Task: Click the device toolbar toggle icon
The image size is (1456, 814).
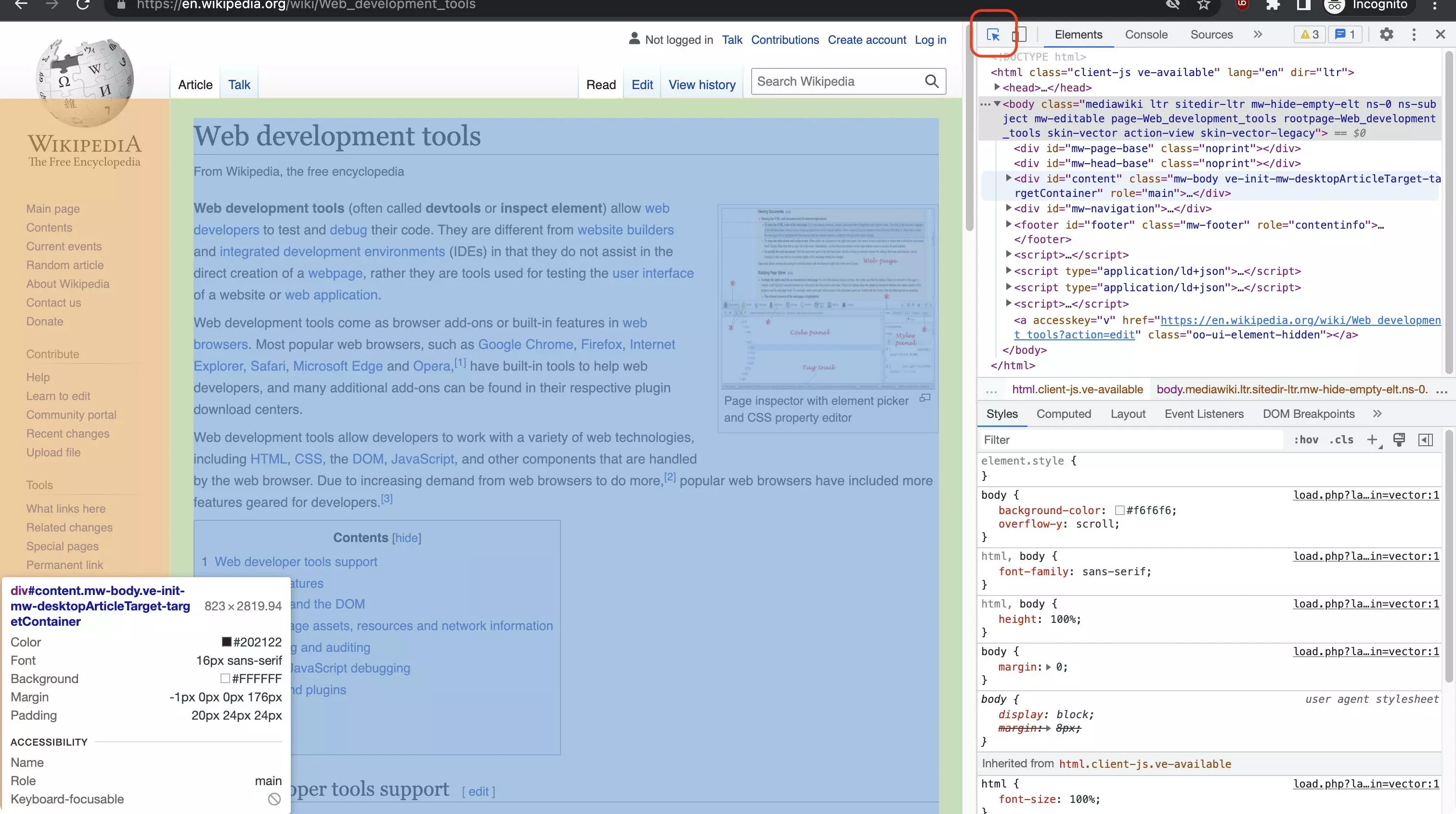Action: (x=1019, y=34)
